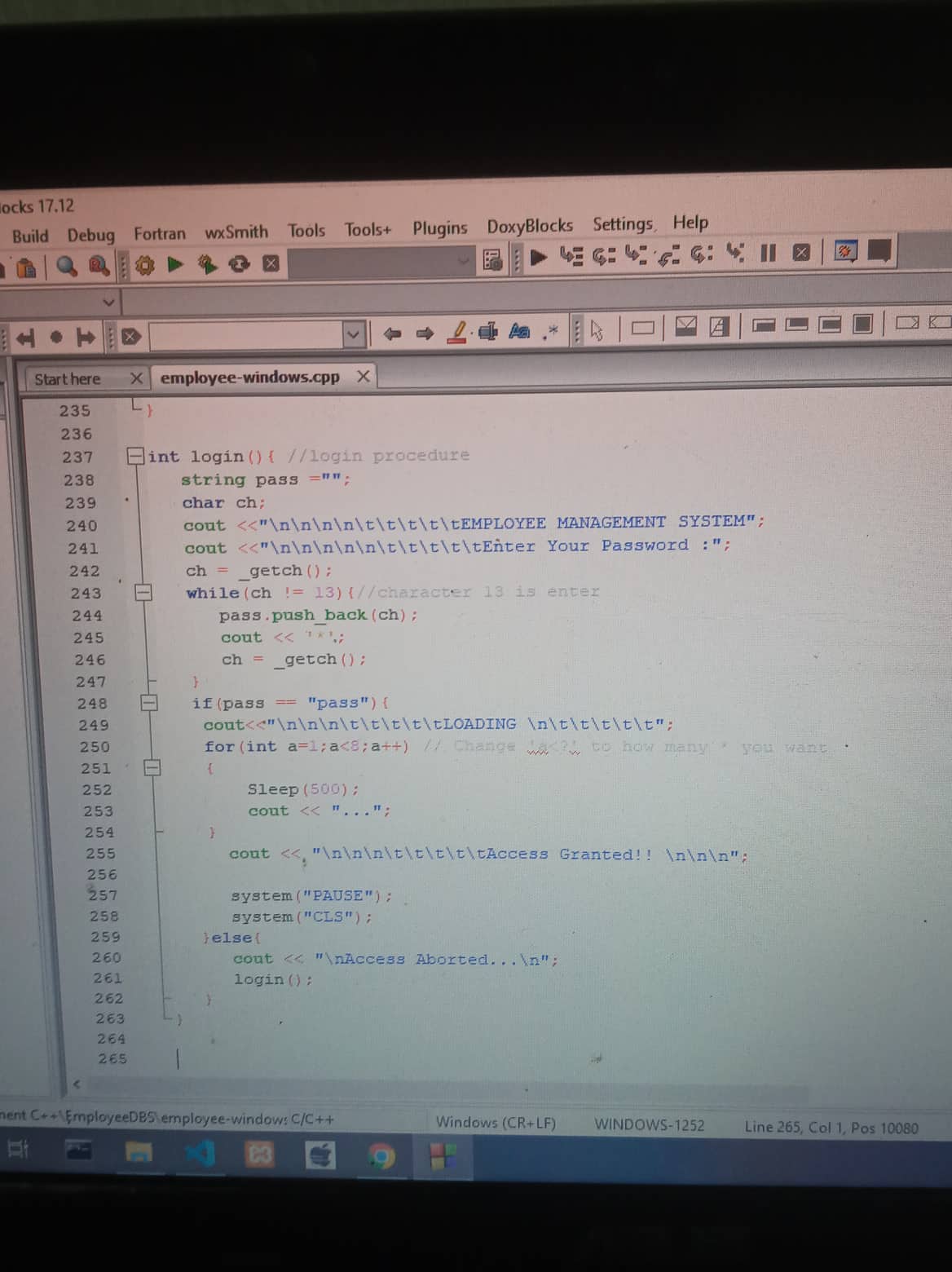
Task: Click the Break debugger pause icon
Action: (x=768, y=253)
